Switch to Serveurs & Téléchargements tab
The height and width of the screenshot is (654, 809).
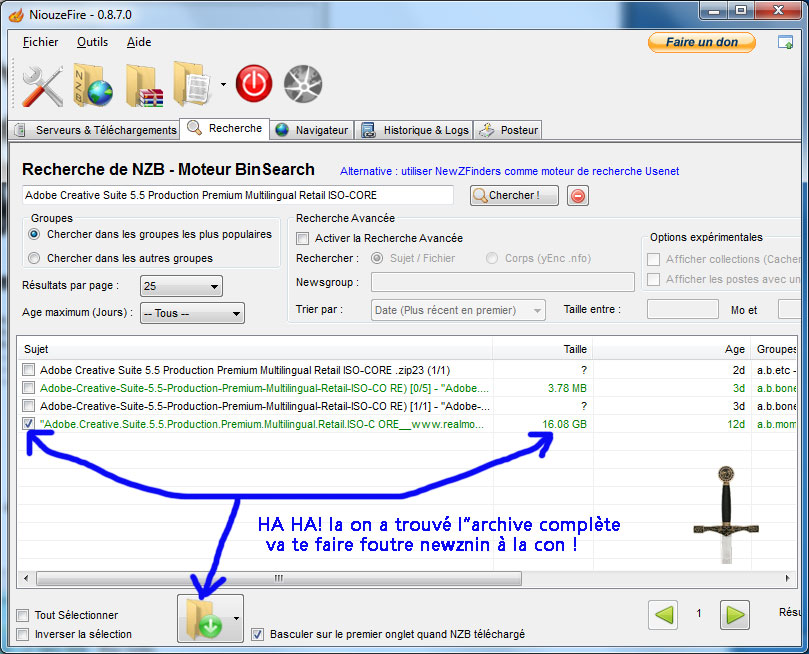click(95, 130)
